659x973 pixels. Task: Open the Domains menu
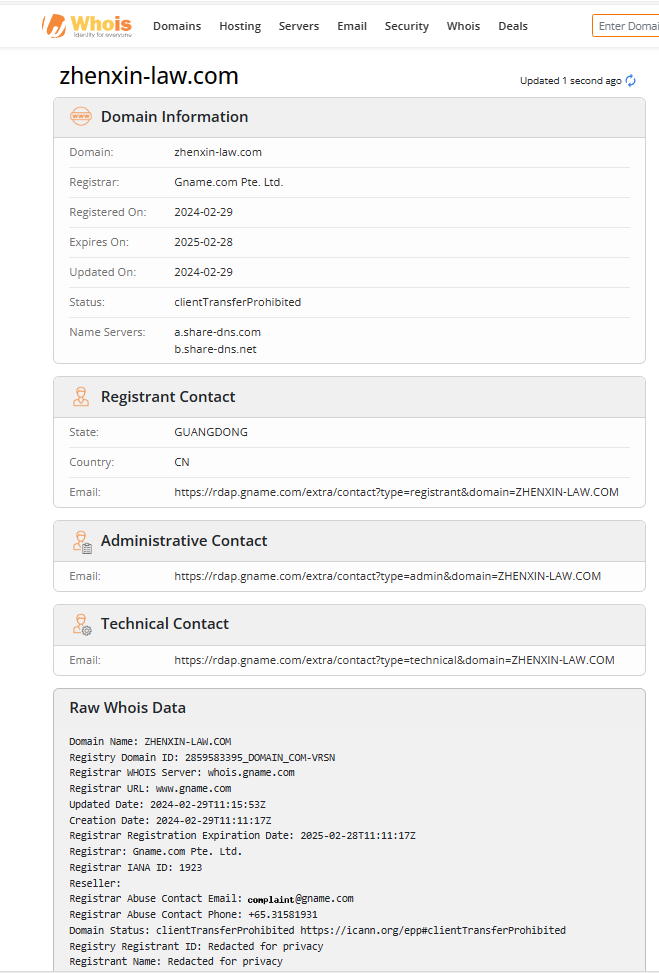(x=177, y=26)
